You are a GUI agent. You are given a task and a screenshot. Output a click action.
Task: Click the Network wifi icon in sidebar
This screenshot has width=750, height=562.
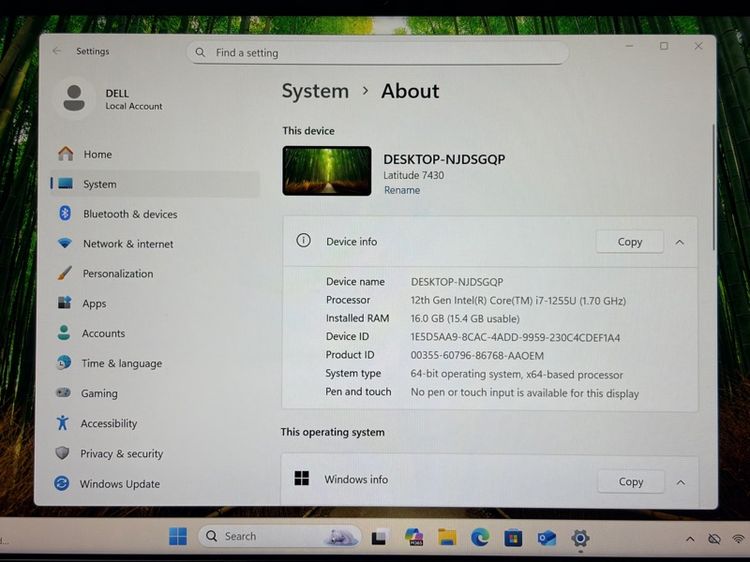[65, 243]
